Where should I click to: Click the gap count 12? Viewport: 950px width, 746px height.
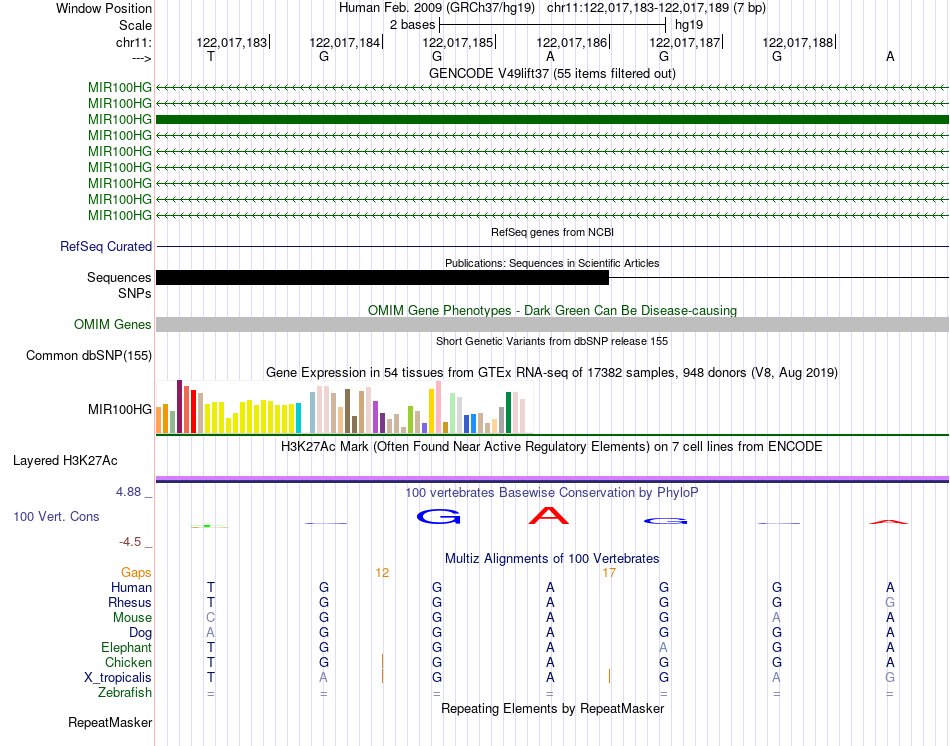pyautogui.click(x=382, y=573)
